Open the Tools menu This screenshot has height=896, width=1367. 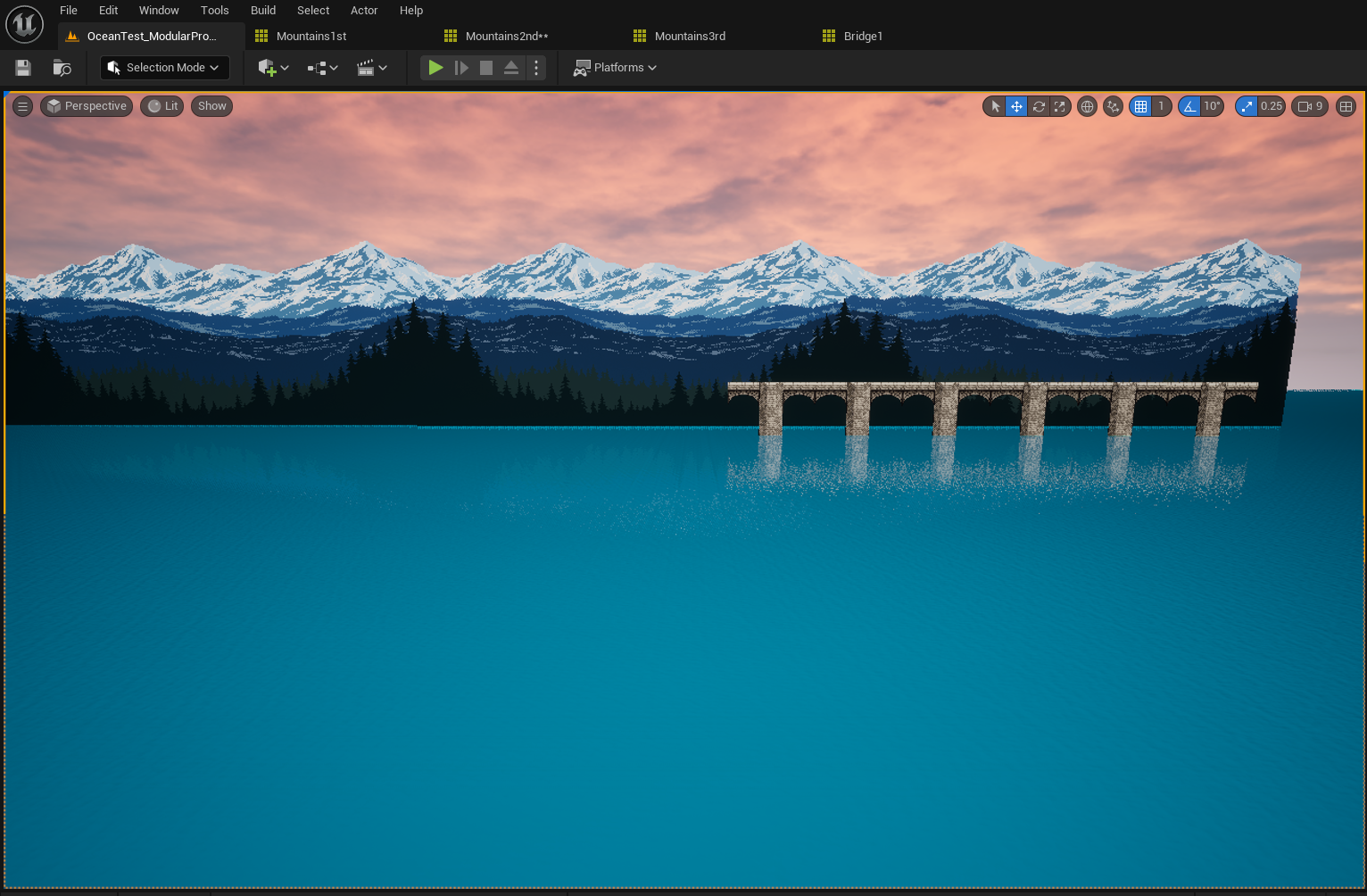(215, 11)
